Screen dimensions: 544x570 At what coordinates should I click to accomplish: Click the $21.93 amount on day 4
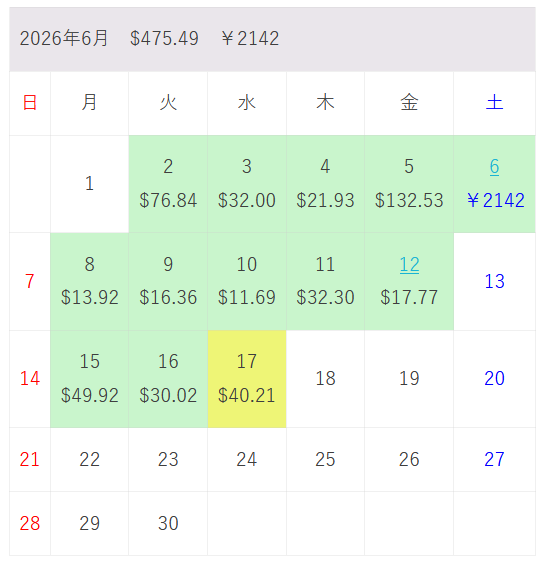click(x=325, y=200)
